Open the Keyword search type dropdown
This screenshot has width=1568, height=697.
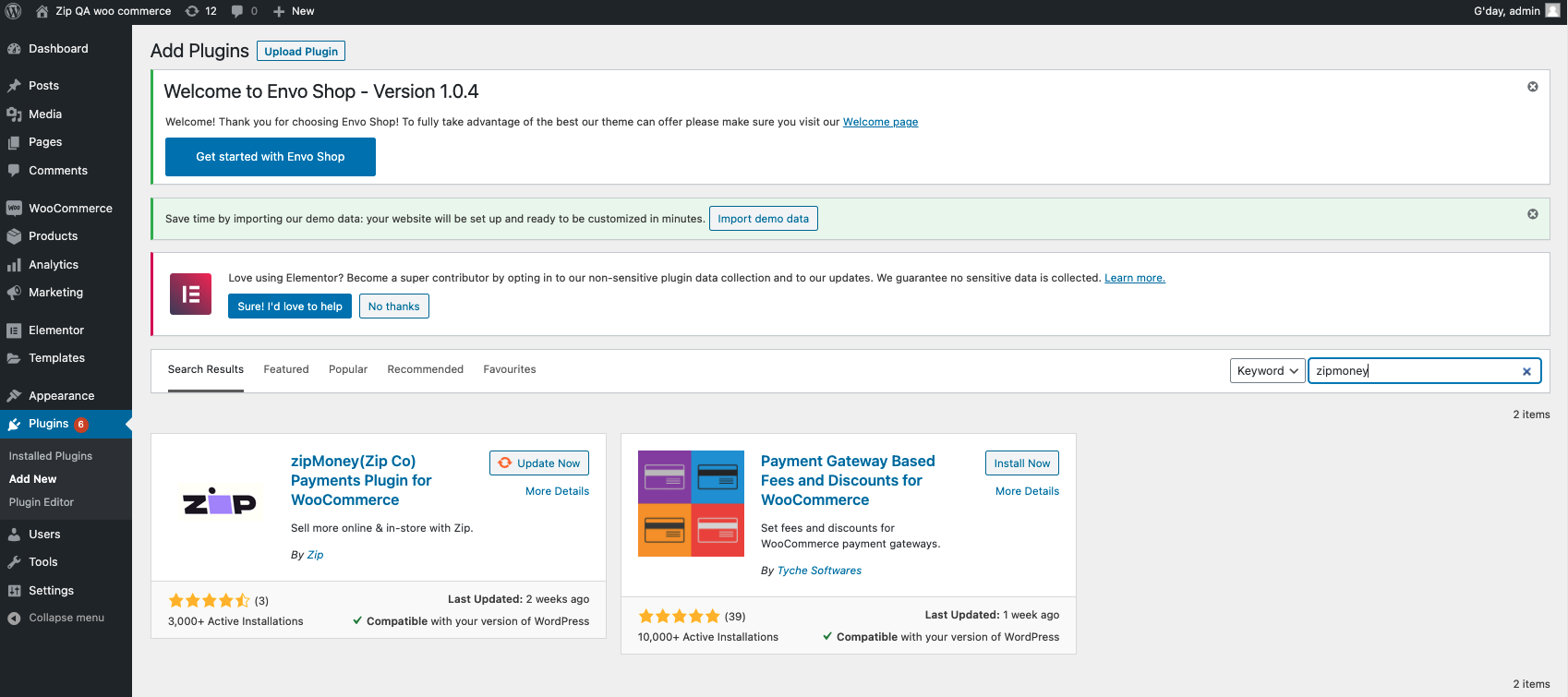click(1267, 371)
